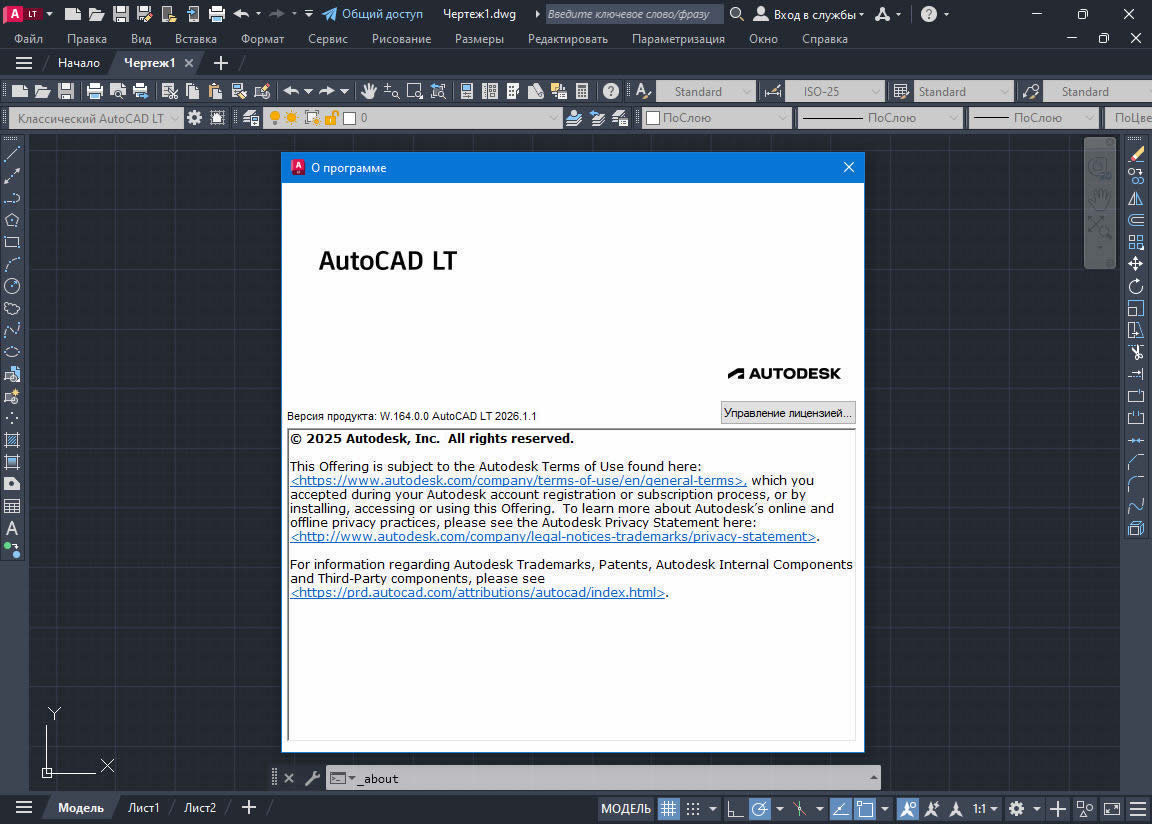Toggle ortho mode in status bar

tap(733, 808)
